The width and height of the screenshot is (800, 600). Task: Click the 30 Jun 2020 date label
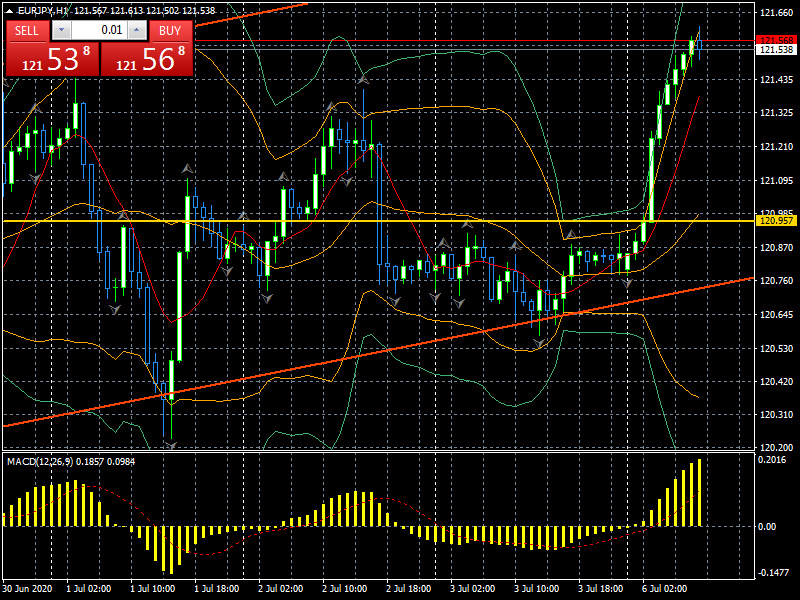click(26, 590)
